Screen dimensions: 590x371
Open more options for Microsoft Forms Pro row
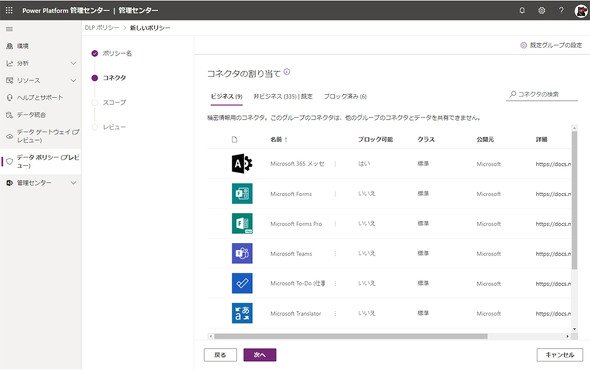tap(335, 224)
